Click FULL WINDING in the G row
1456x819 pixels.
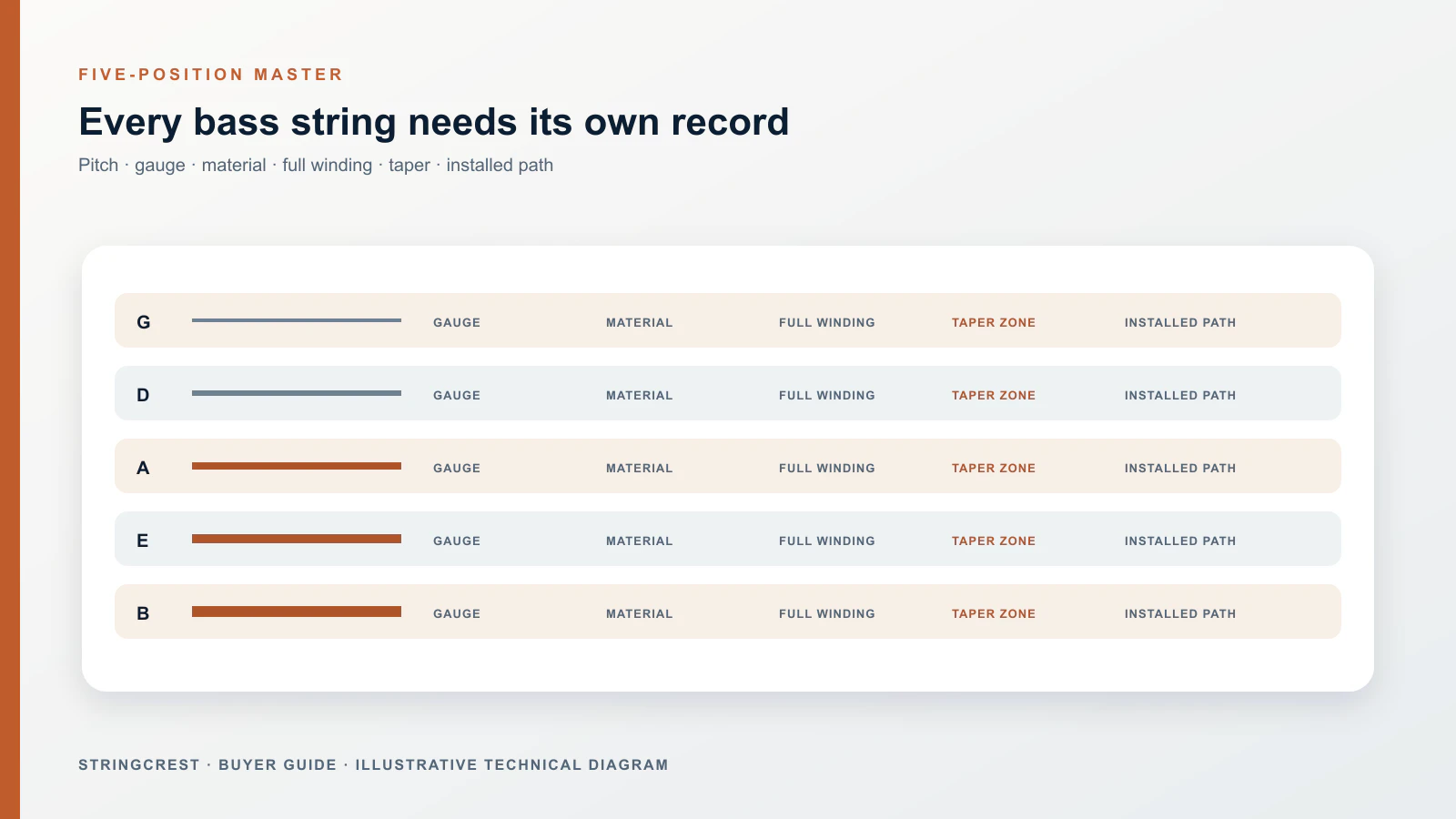coord(827,323)
